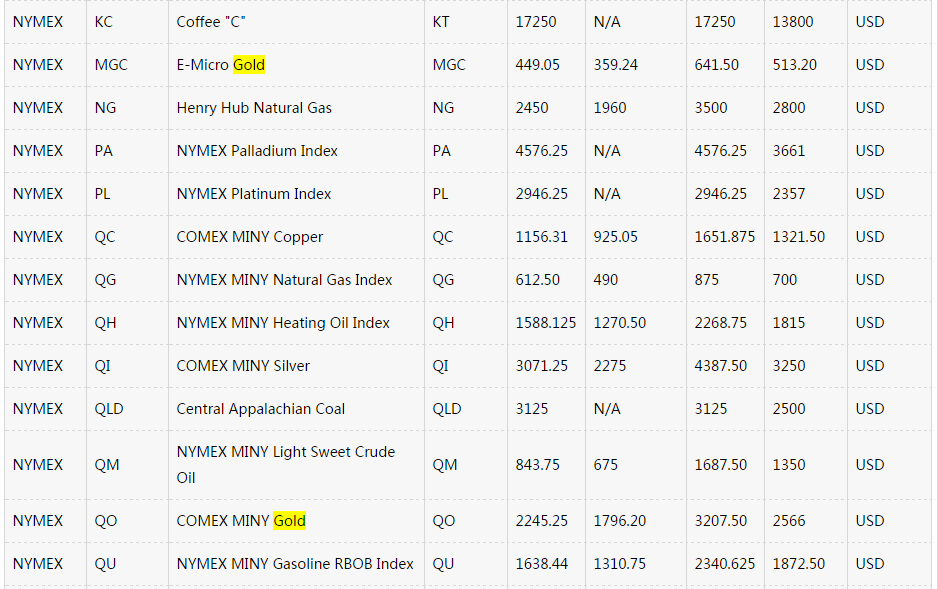This screenshot has width=938, height=589.
Task: Click the value 2566
Action: point(788,521)
